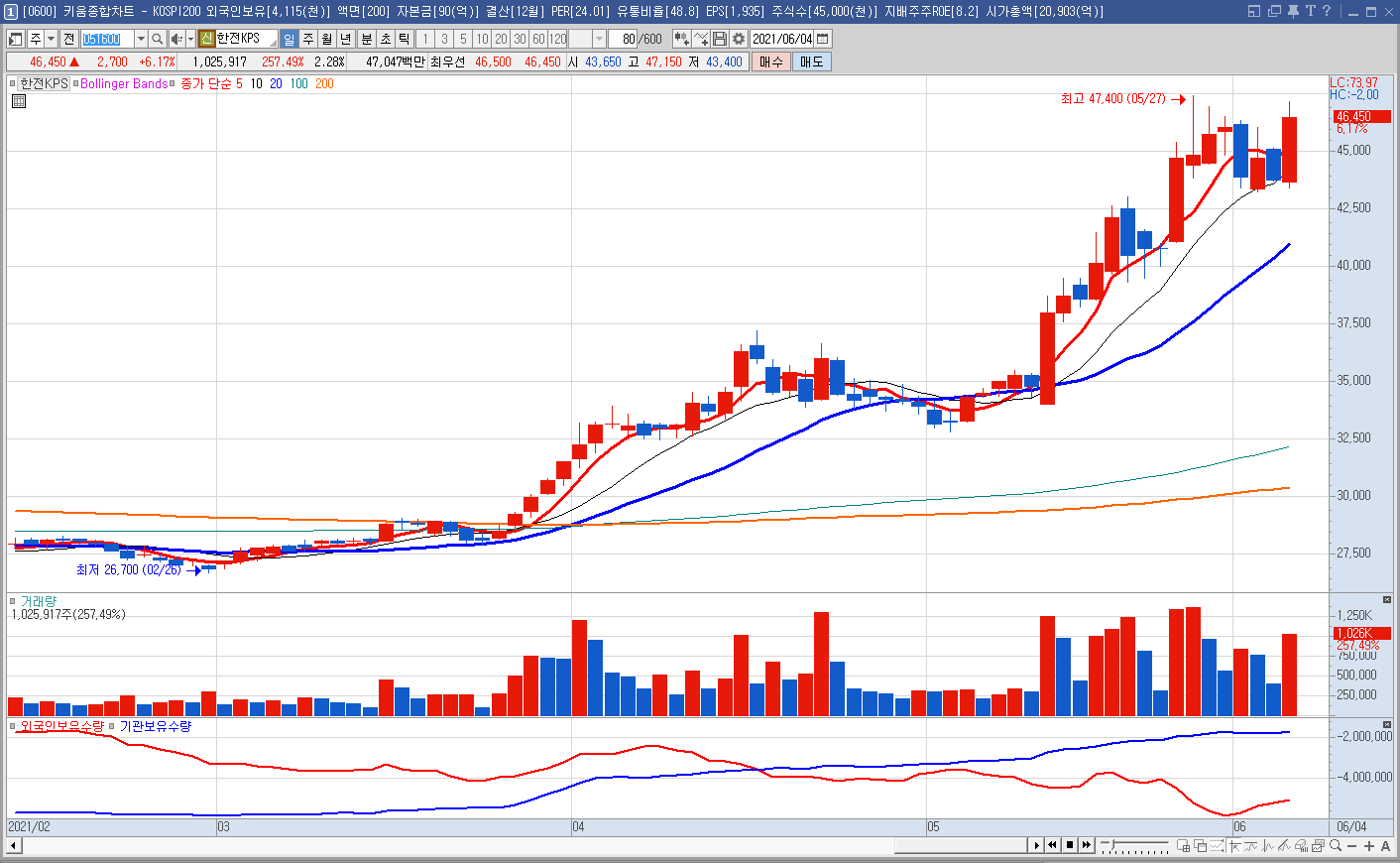Click the rewind double-arrow button
The height and width of the screenshot is (863, 1400).
1052,845
